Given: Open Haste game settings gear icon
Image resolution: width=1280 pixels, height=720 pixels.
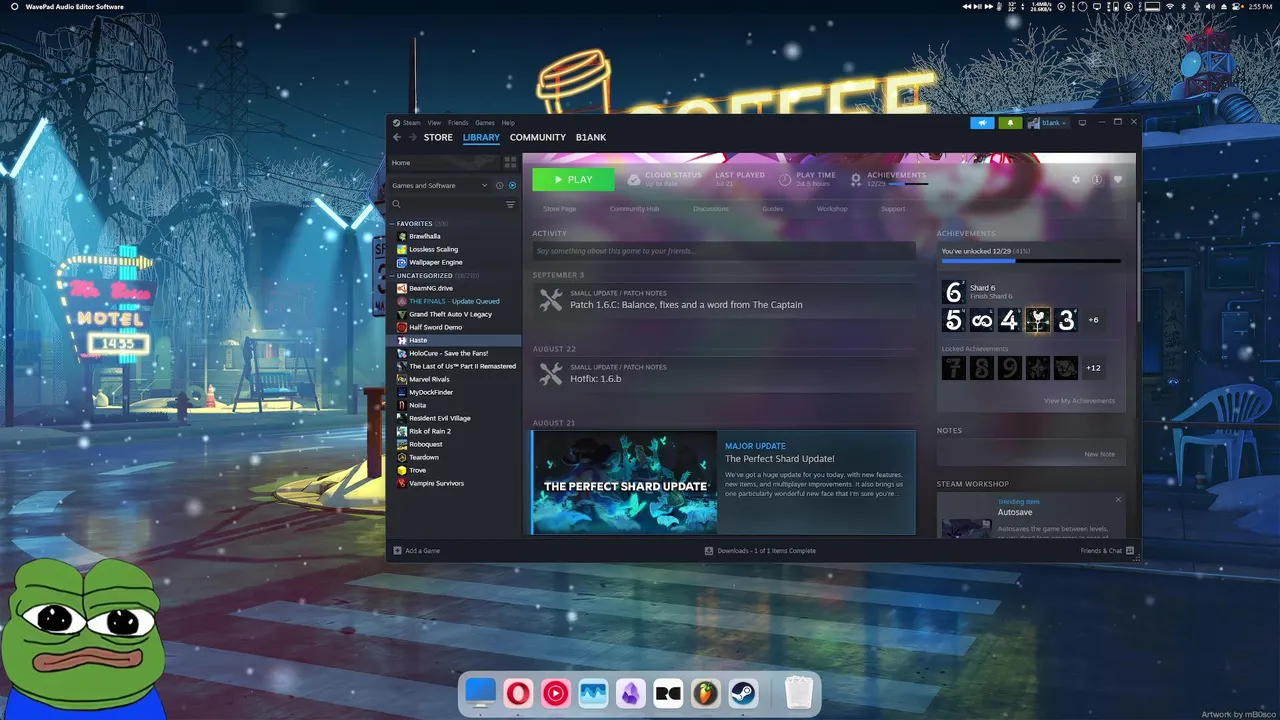Looking at the screenshot, I should pyautogui.click(x=1076, y=180).
